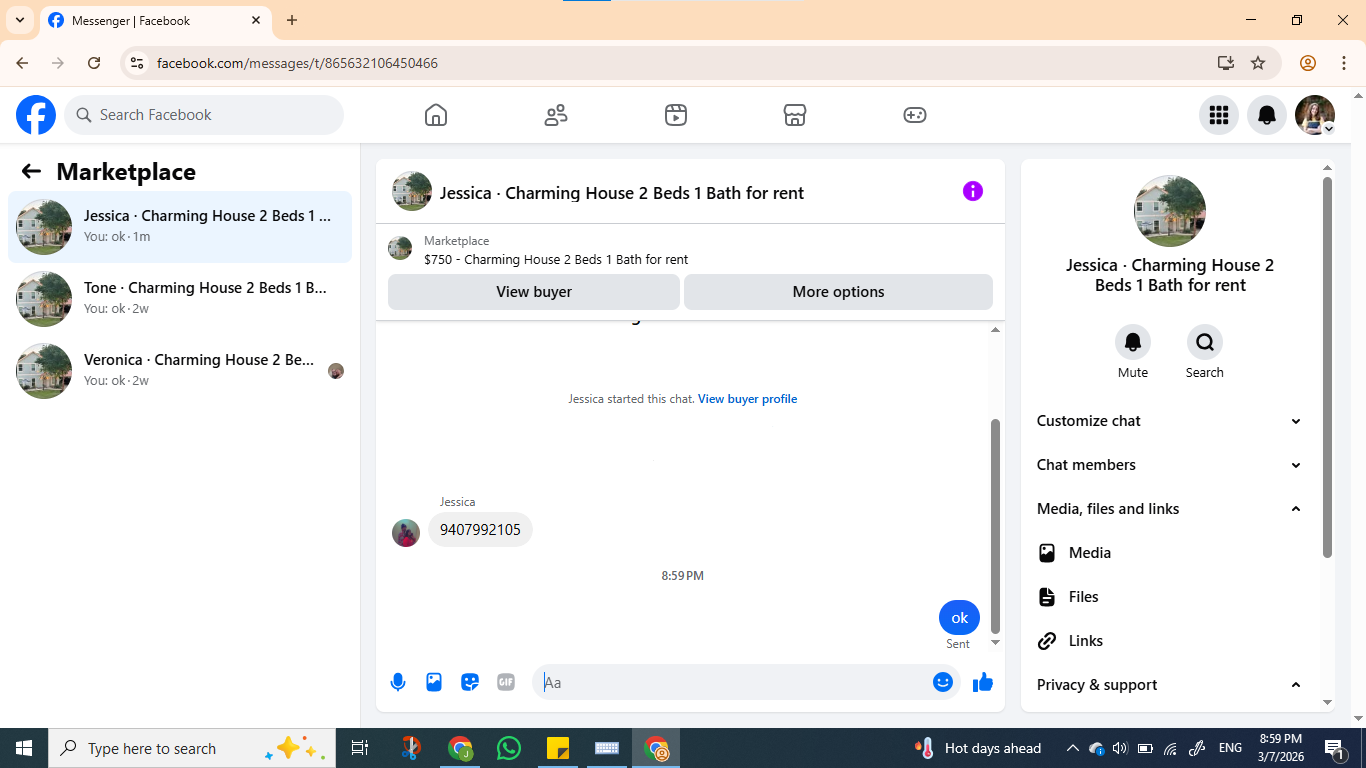The height and width of the screenshot is (768, 1366).
Task: Search in conversation magnifier icon
Action: point(1205,342)
